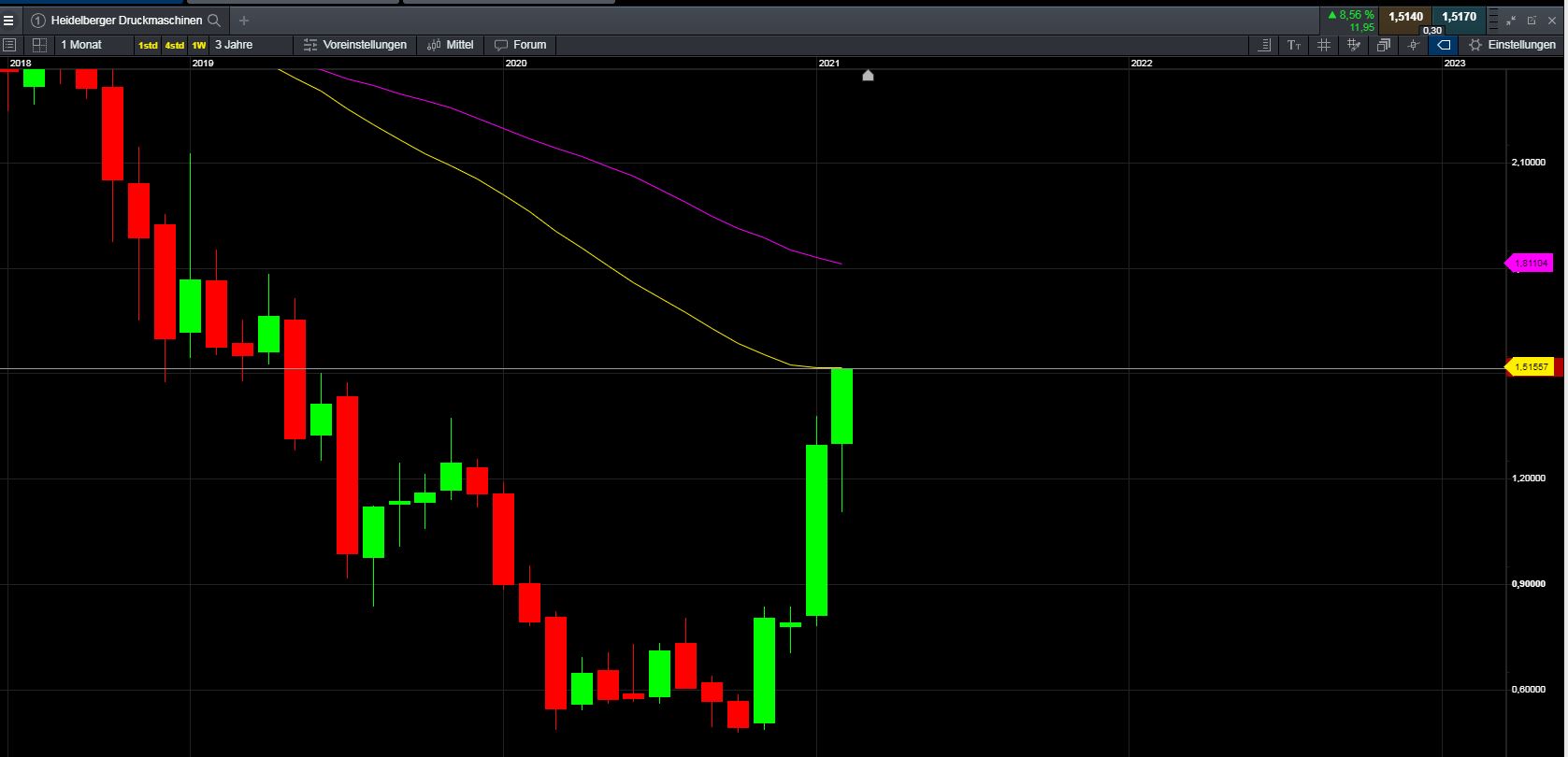Select the grid color picker tool
This screenshot has height=757, width=1568.
click(x=1353, y=45)
